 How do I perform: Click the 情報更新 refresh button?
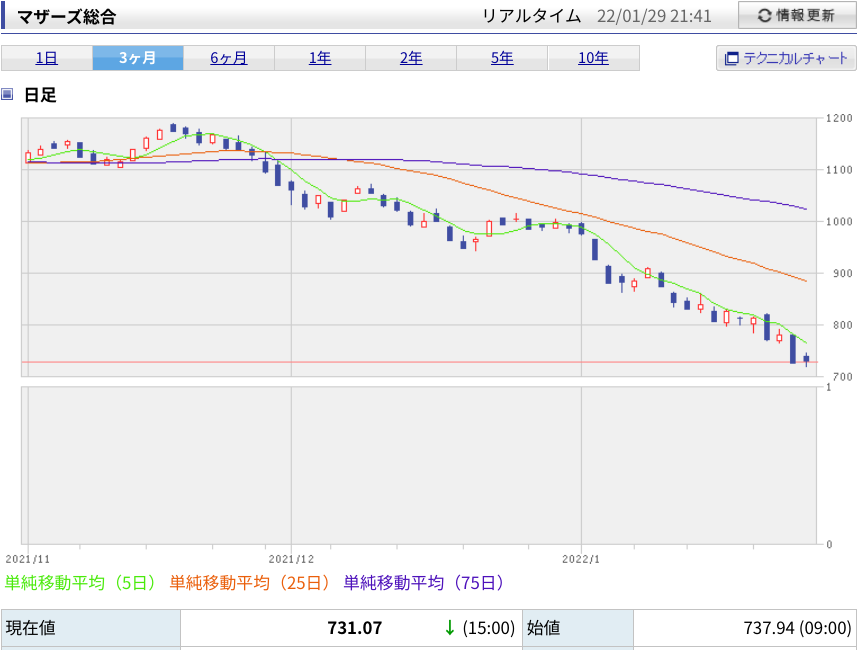tap(797, 15)
